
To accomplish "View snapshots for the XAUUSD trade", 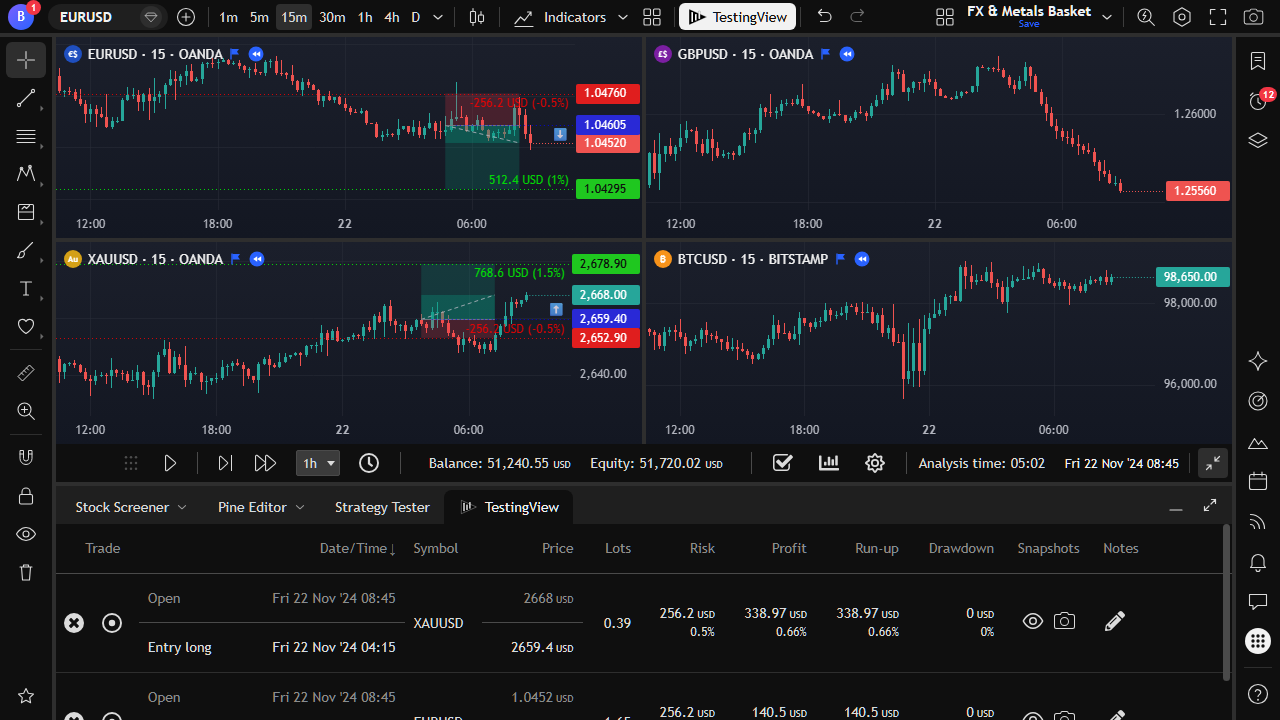I will point(1033,622).
